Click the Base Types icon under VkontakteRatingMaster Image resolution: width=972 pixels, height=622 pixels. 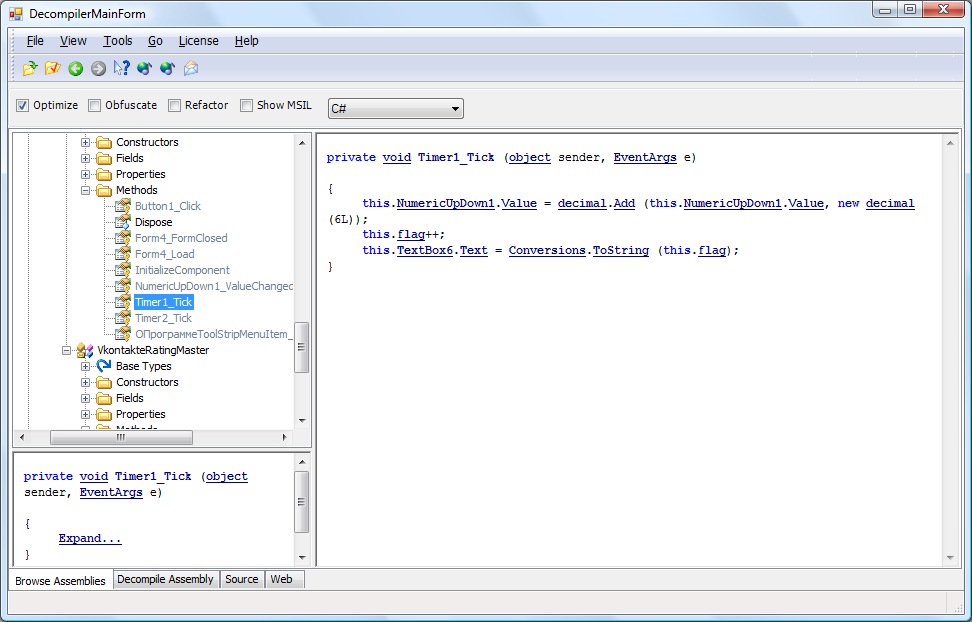(x=104, y=366)
